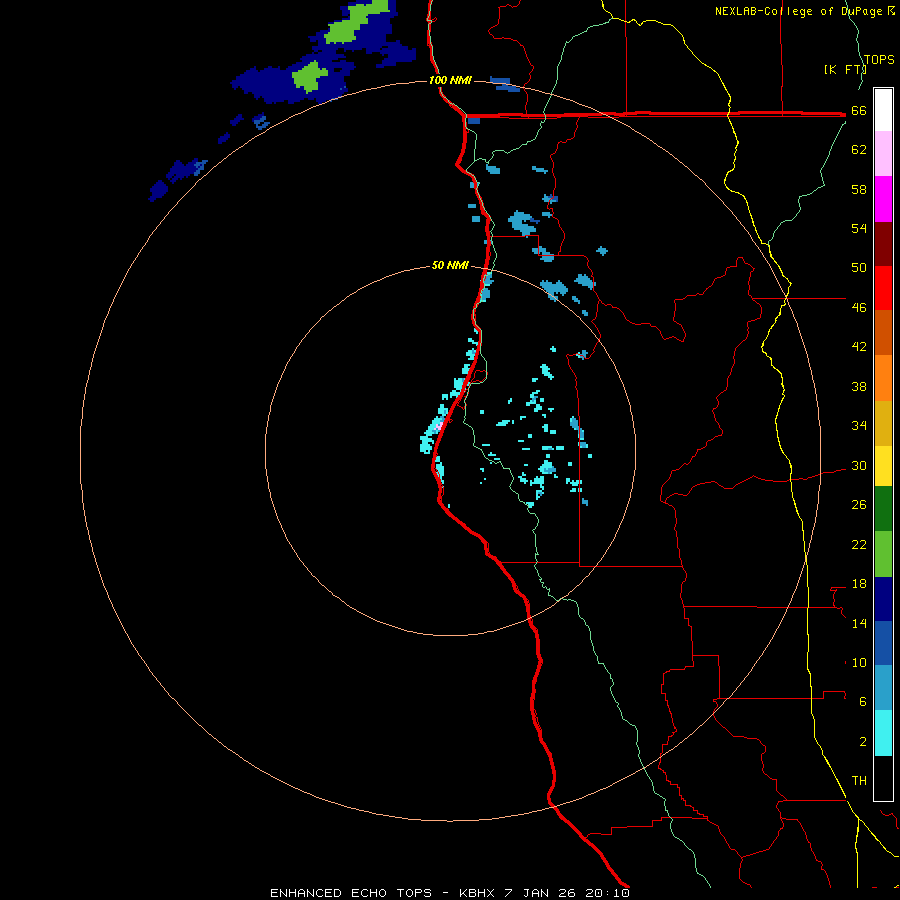Screen dimensions: 900x900
Task: Click the "TOPS" legend heading
Action: click(879, 60)
